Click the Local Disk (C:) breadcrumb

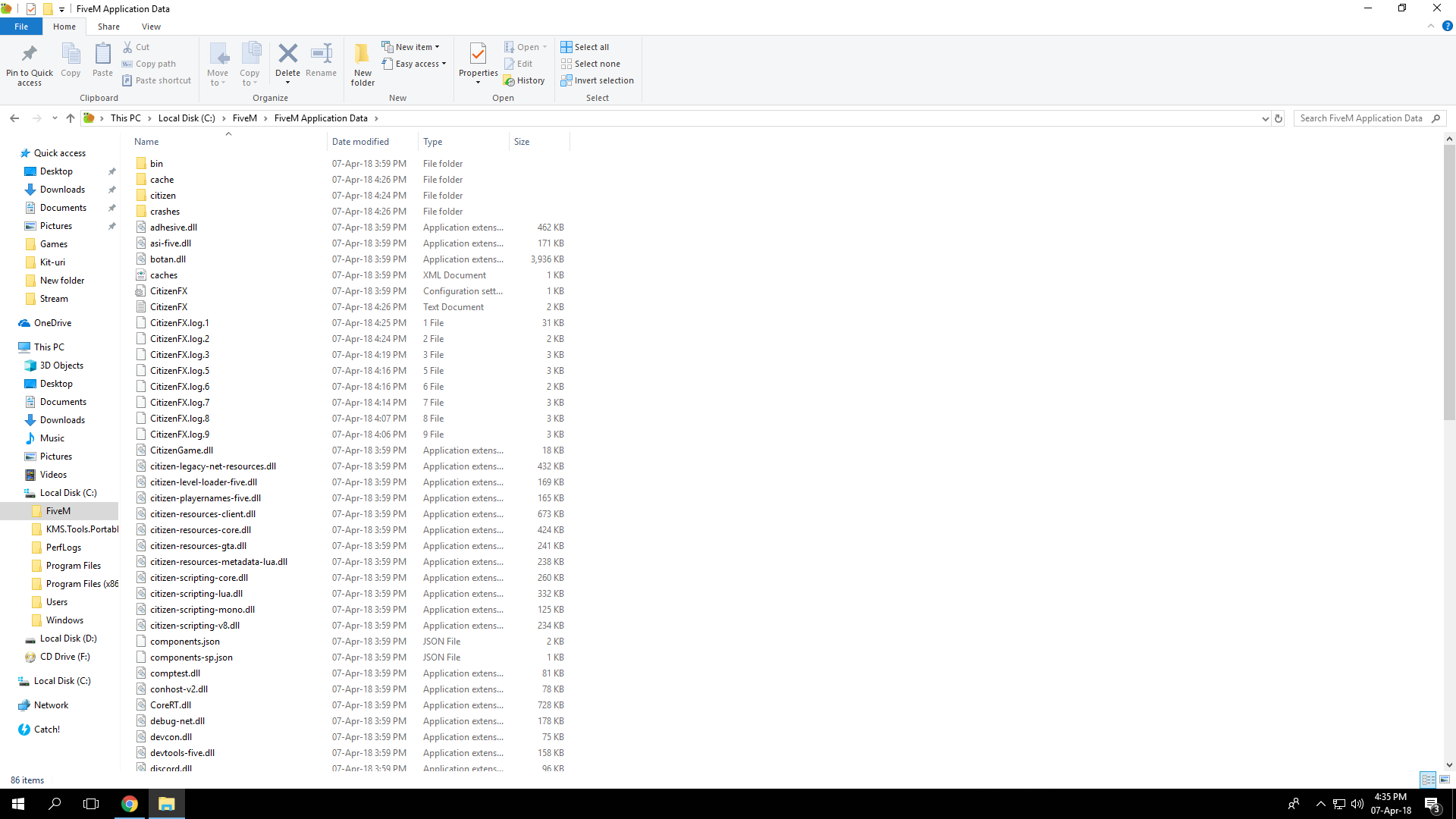tap(187, 118)
